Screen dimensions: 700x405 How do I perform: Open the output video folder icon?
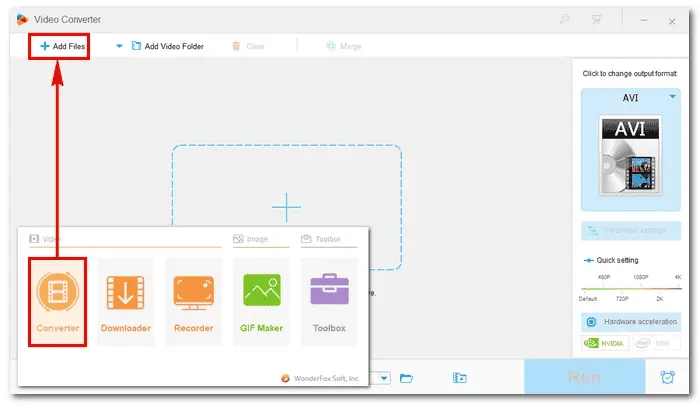(x=459, y=378)
